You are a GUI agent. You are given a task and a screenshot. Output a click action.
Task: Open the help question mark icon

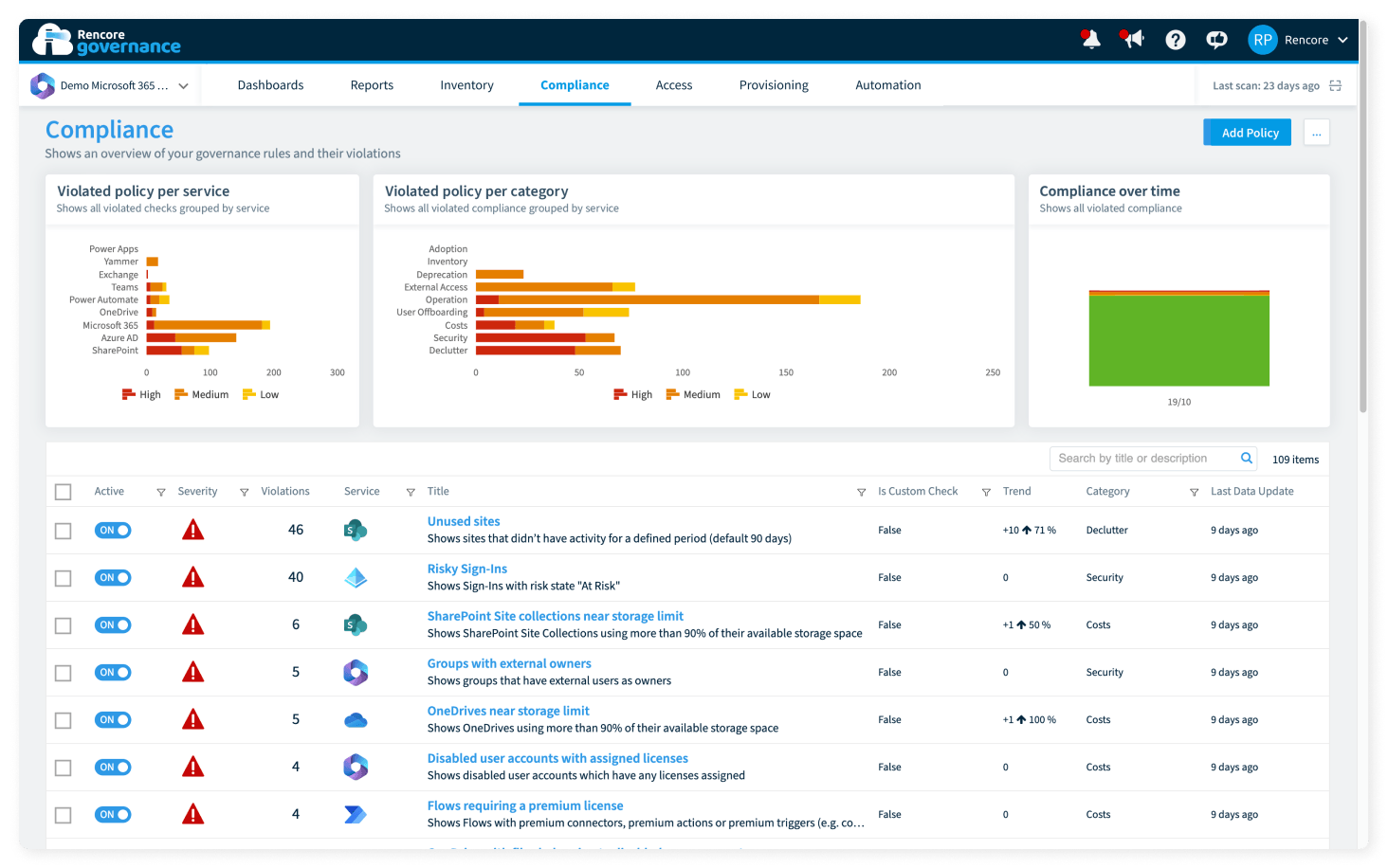click(1176, 40)
